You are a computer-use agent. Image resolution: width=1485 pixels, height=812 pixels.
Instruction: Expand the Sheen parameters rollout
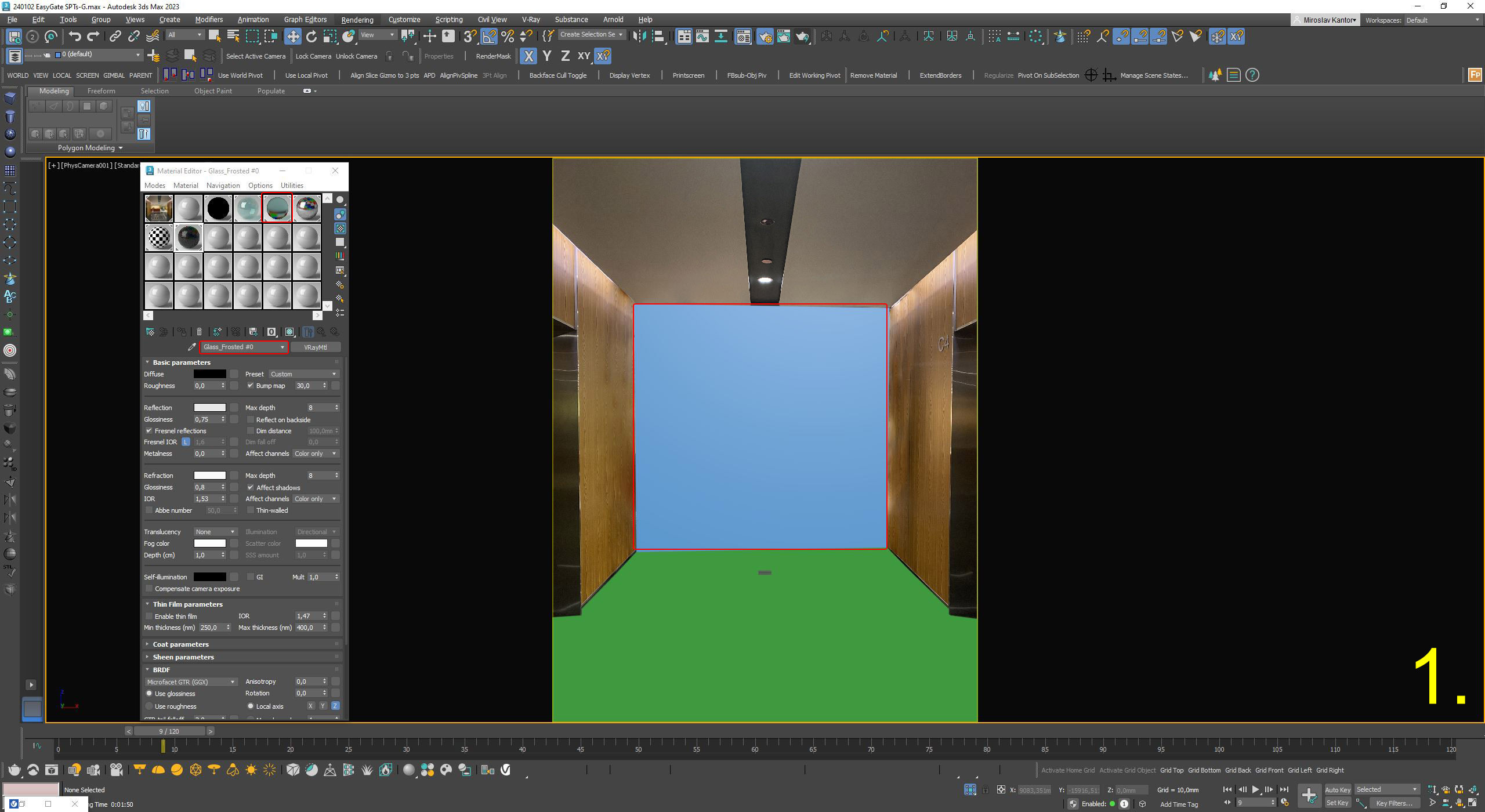click(x=183, y=657)
